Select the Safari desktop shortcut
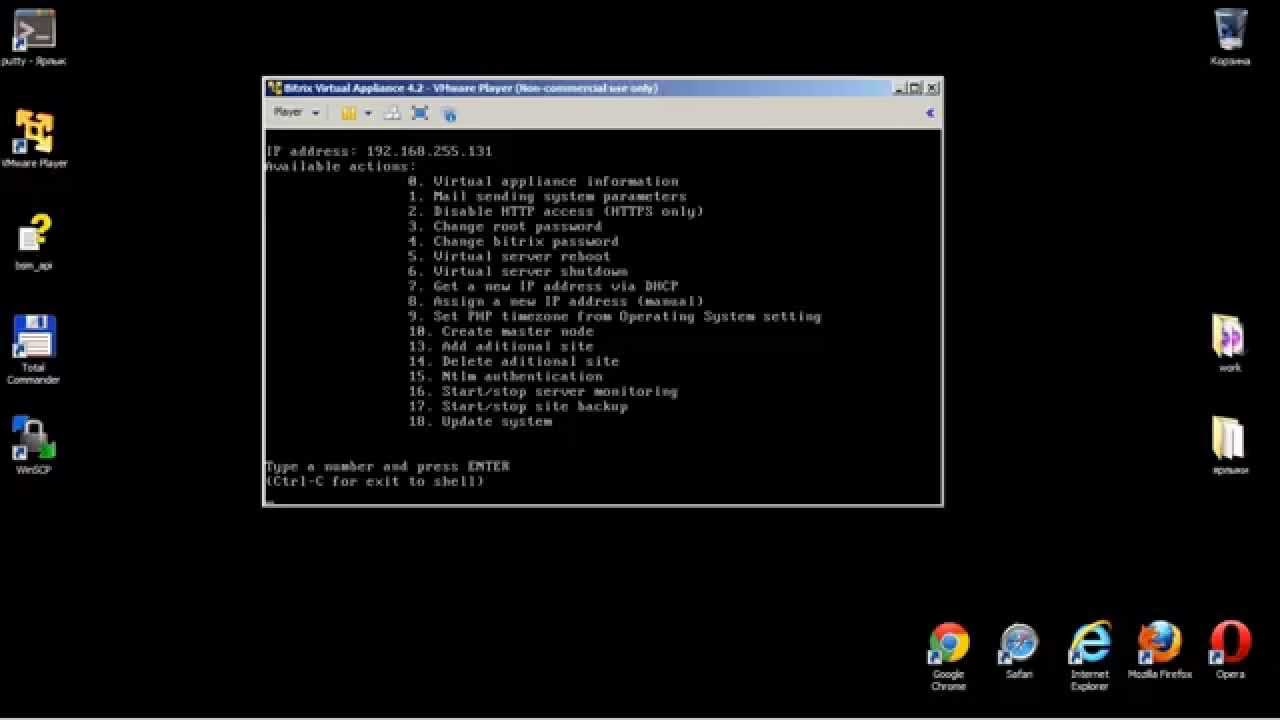The height and width of the screenshot is (720, 1280). pyautogui.click(x=1019, y=651)
